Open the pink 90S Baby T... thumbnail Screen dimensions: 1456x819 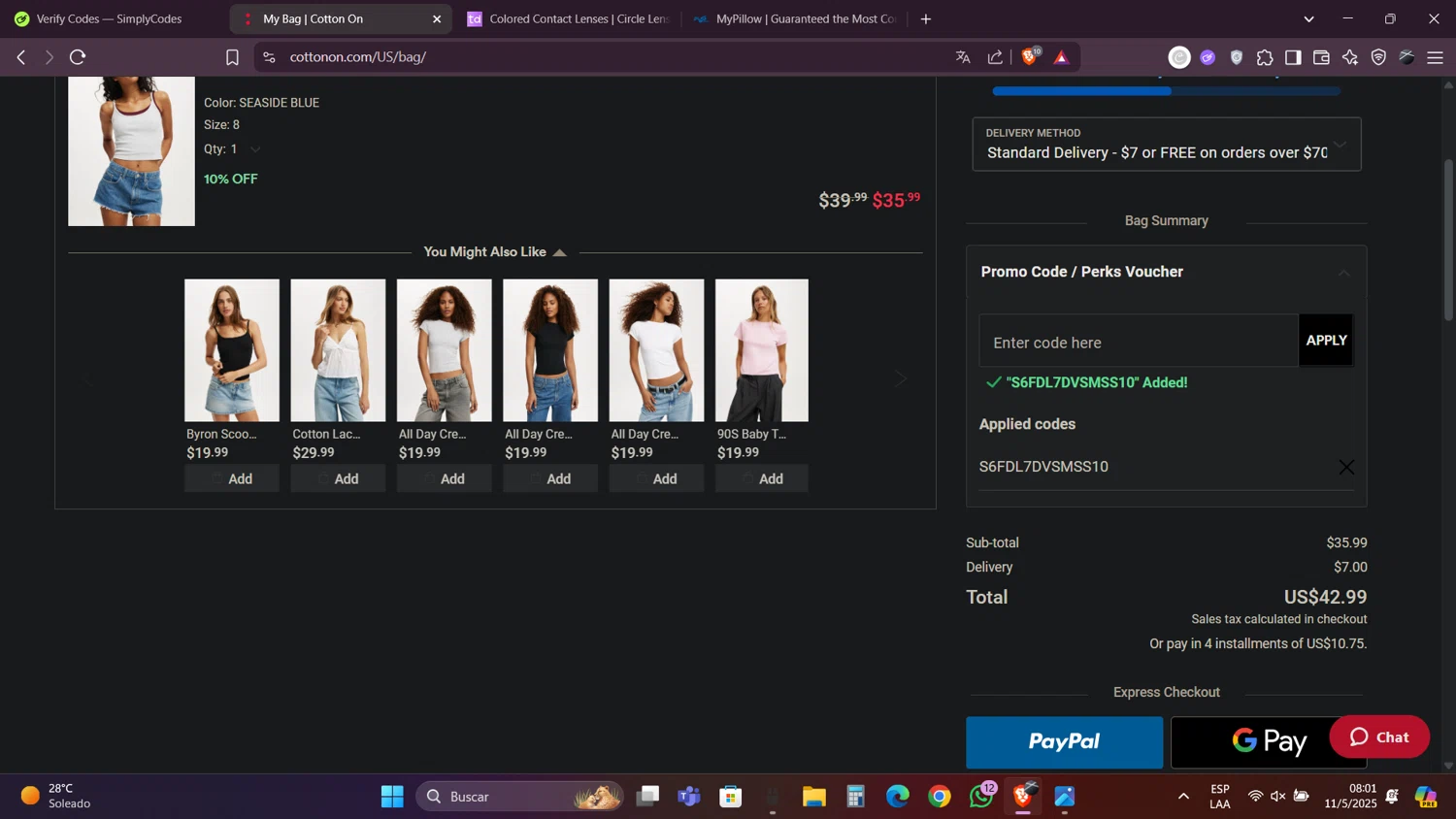pos(762,350)
